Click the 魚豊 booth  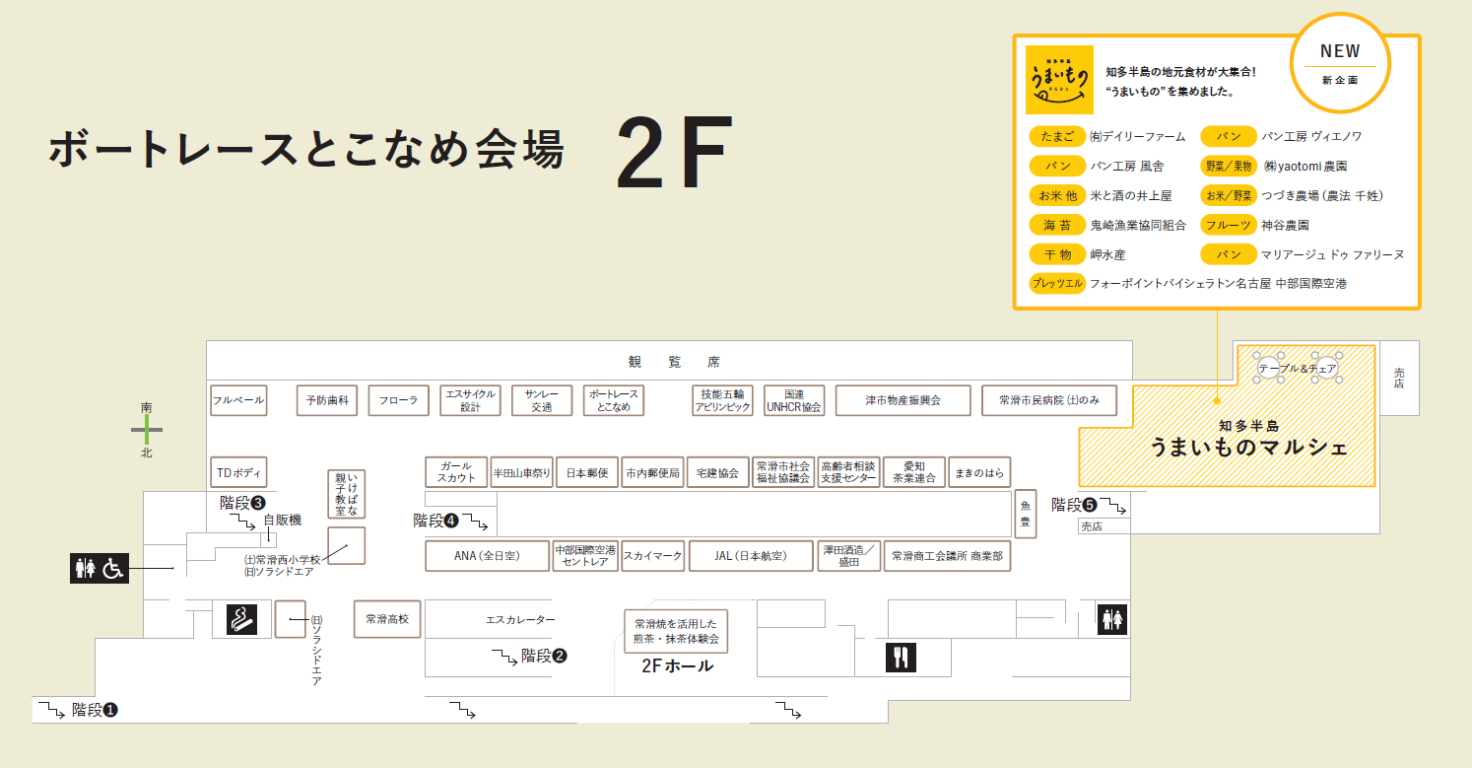click(1025, 515)
